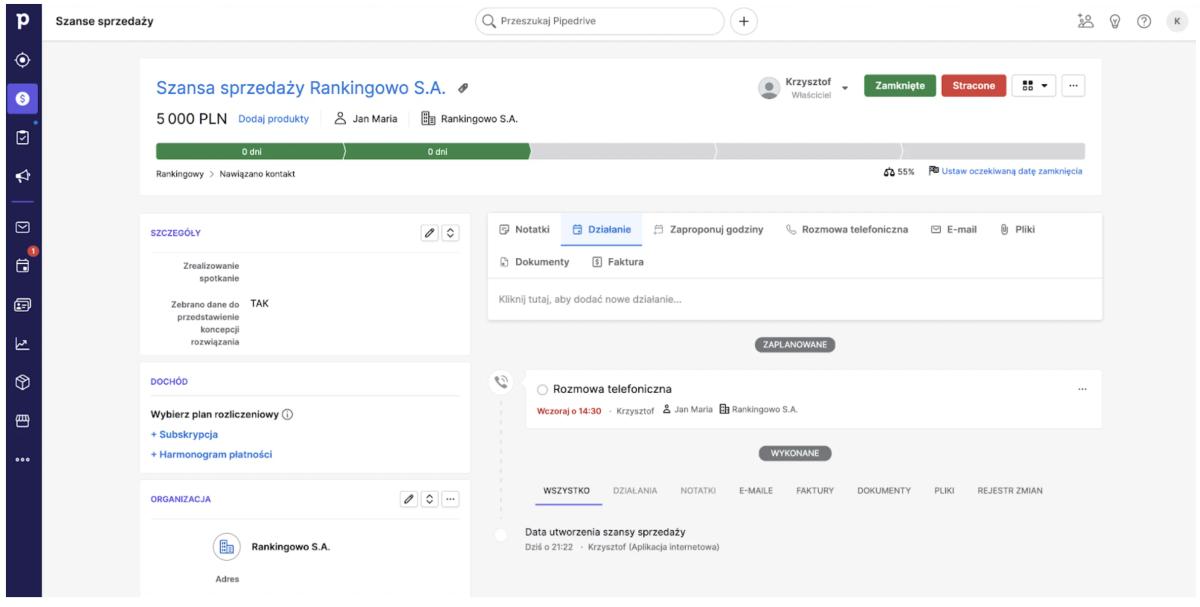Open help question mark icon

(1145, 21)
